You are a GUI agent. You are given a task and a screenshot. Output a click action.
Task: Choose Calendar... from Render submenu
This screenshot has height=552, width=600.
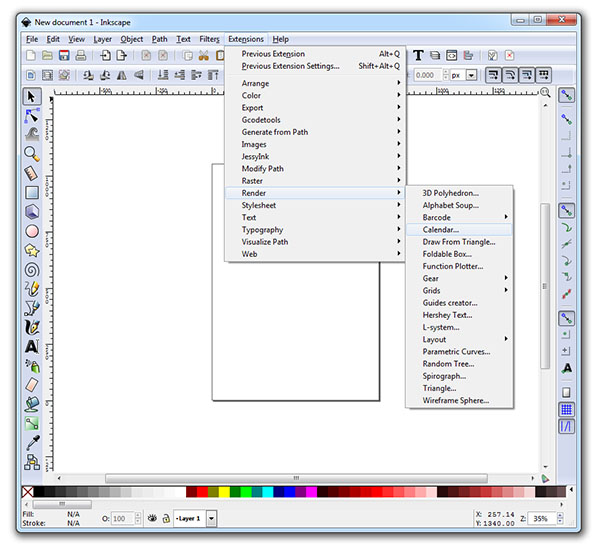pos(460,230)
